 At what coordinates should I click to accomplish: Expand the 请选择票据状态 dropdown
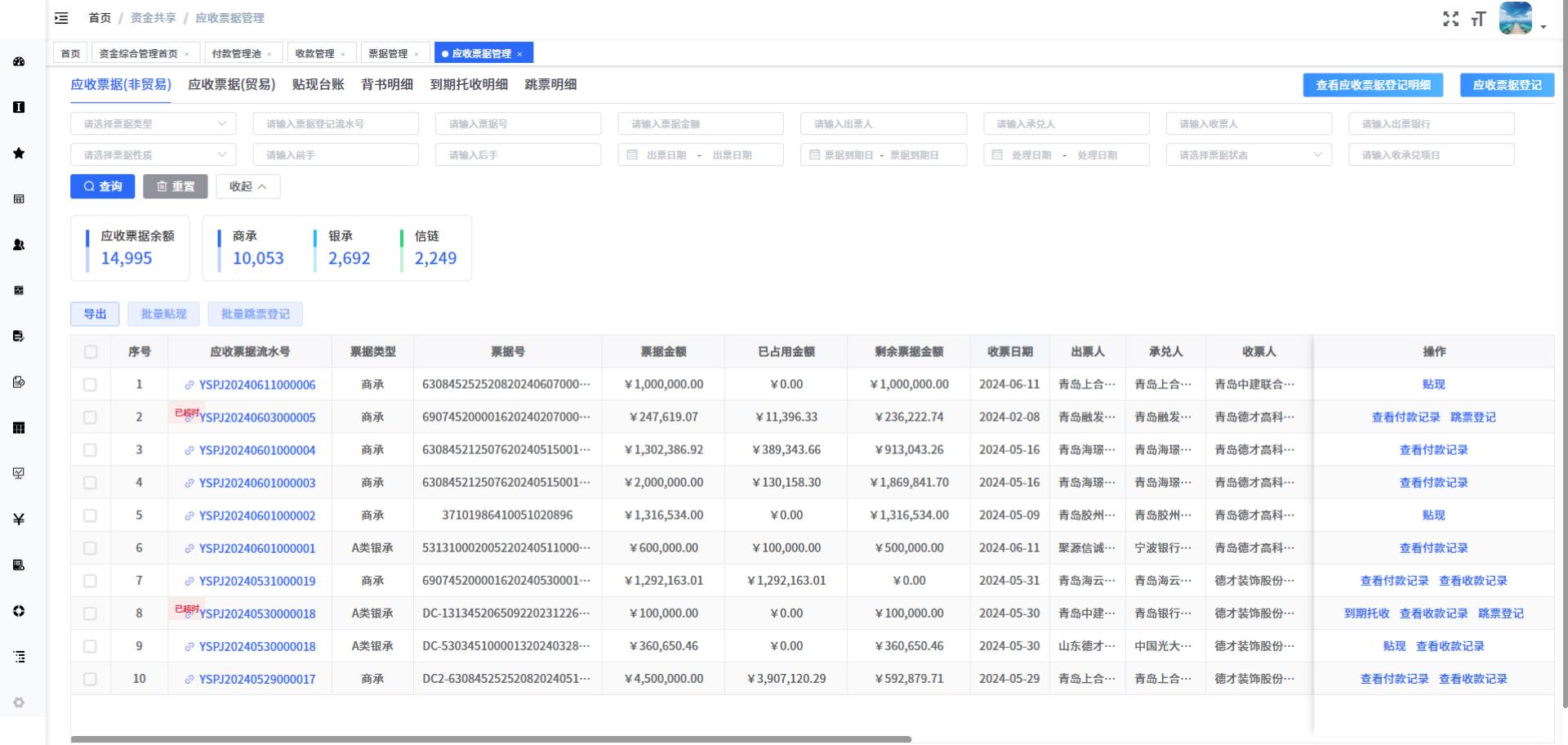(1249, 155)
